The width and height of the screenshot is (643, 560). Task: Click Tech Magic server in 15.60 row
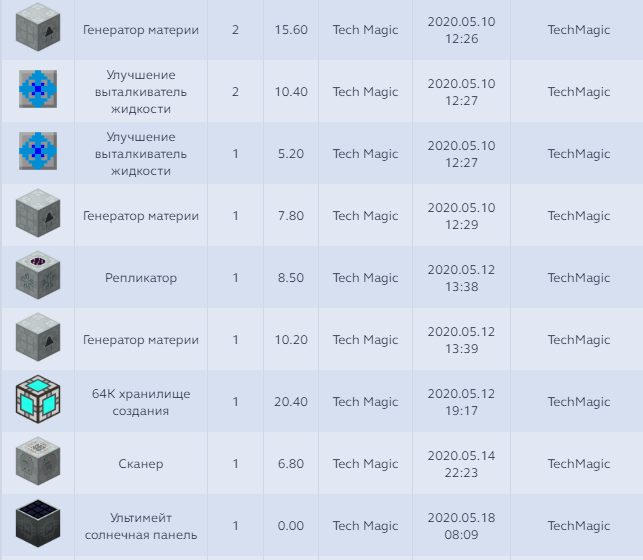tap(365, 30)
